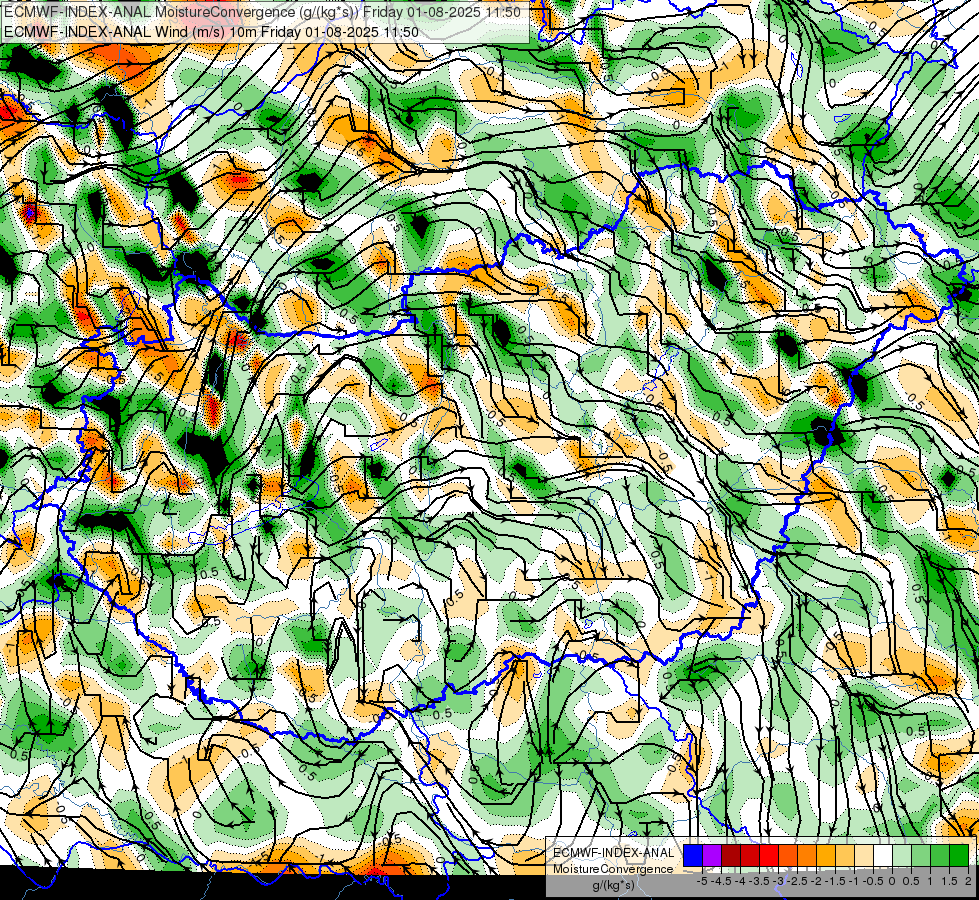Select the white legend swatch between -0.5 and 0
Screen dimensions: 979x900
tap(883, 855)
